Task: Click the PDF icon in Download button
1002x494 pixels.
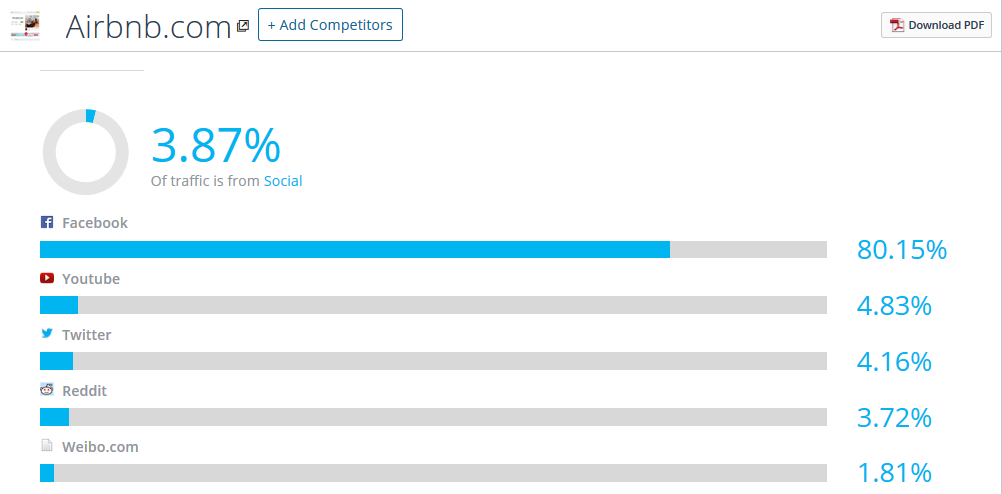Action: point(897,25)
